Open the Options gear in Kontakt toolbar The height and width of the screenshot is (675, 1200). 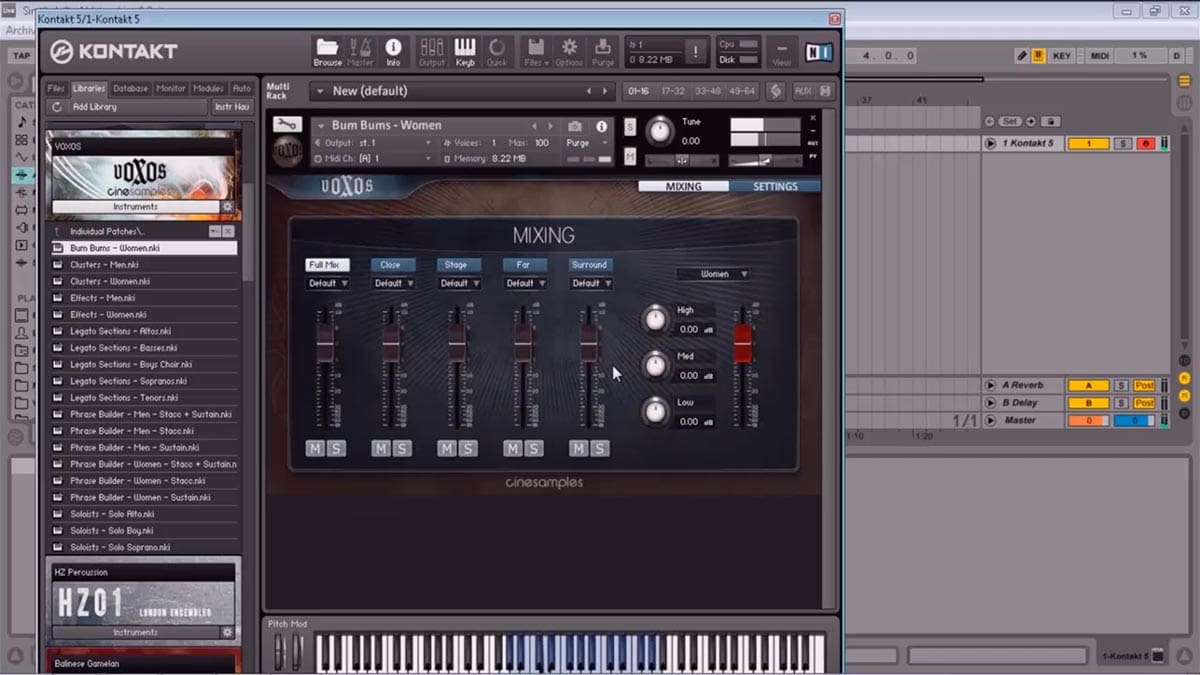point(569,52)
